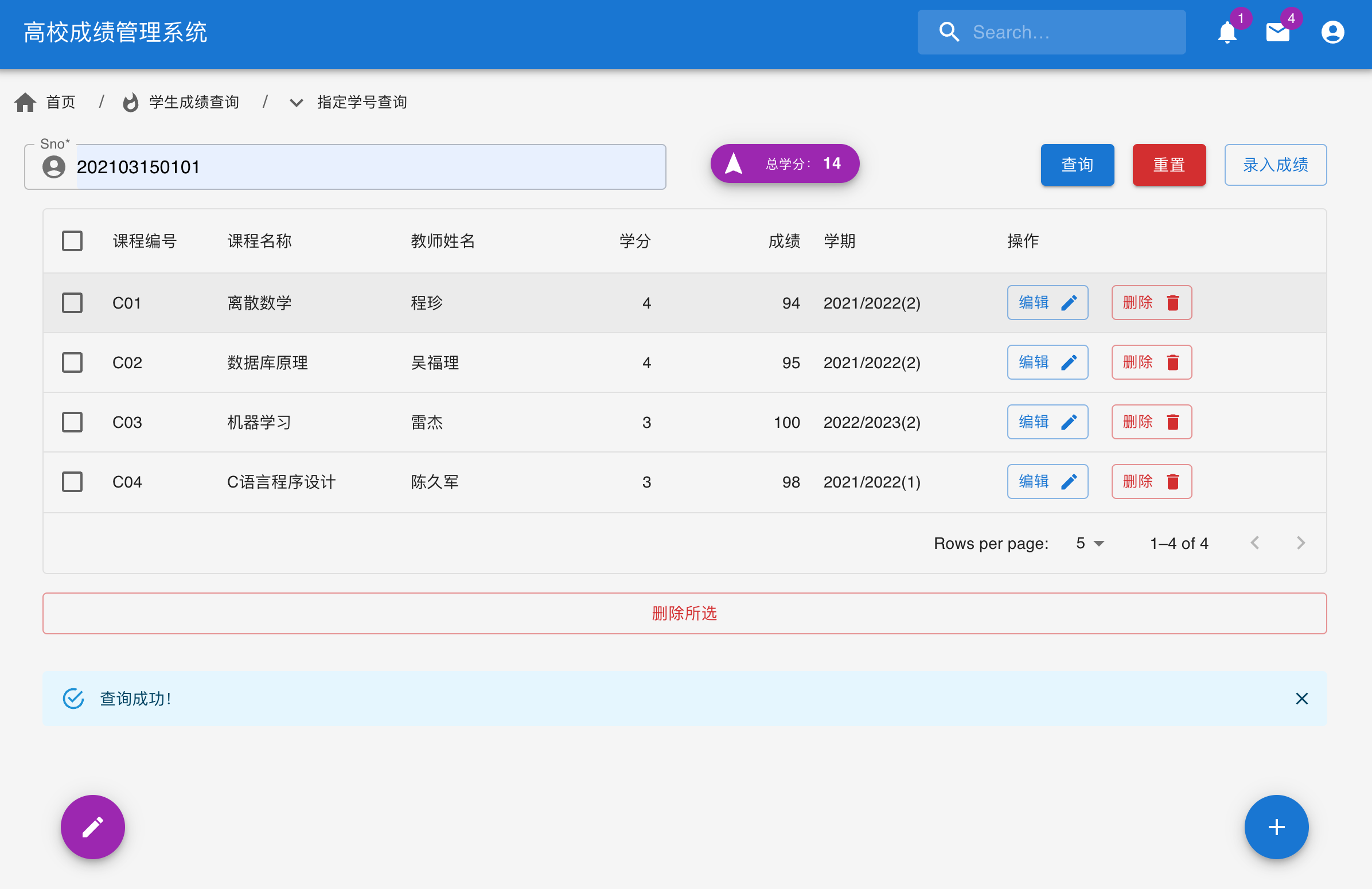Dismiss the 查询成功 alert
The width and height of the screenshot is (1372, 889).
(1301, 698)
